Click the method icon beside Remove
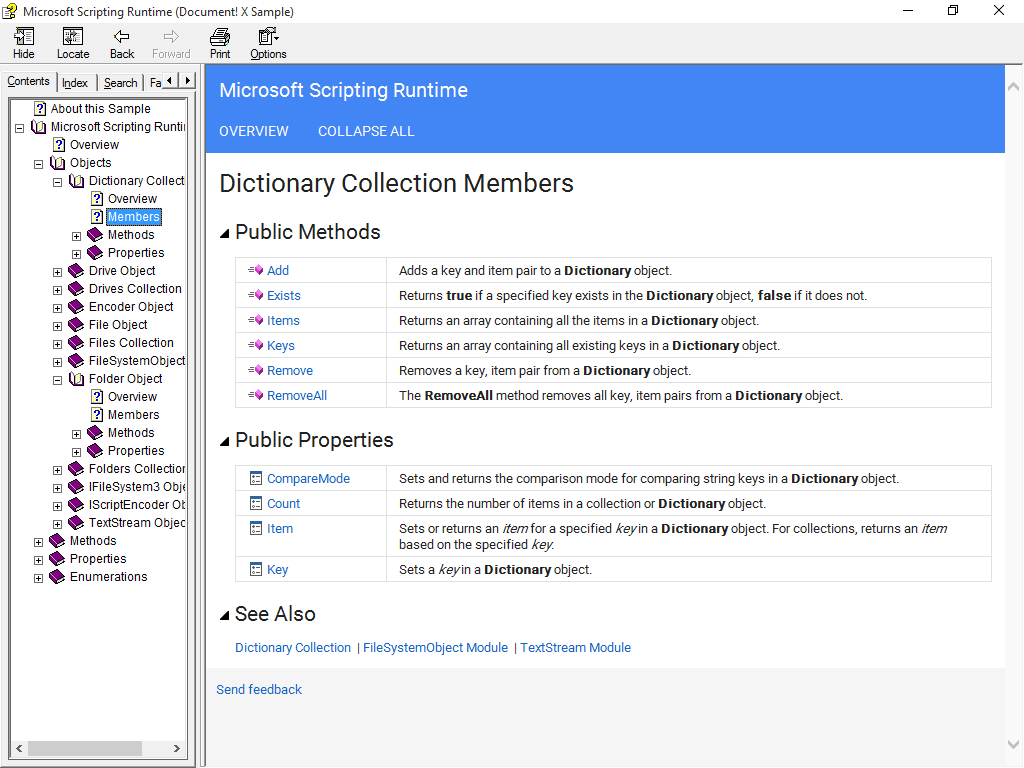This screenshot has height=768, width=1024. [255, 370]
